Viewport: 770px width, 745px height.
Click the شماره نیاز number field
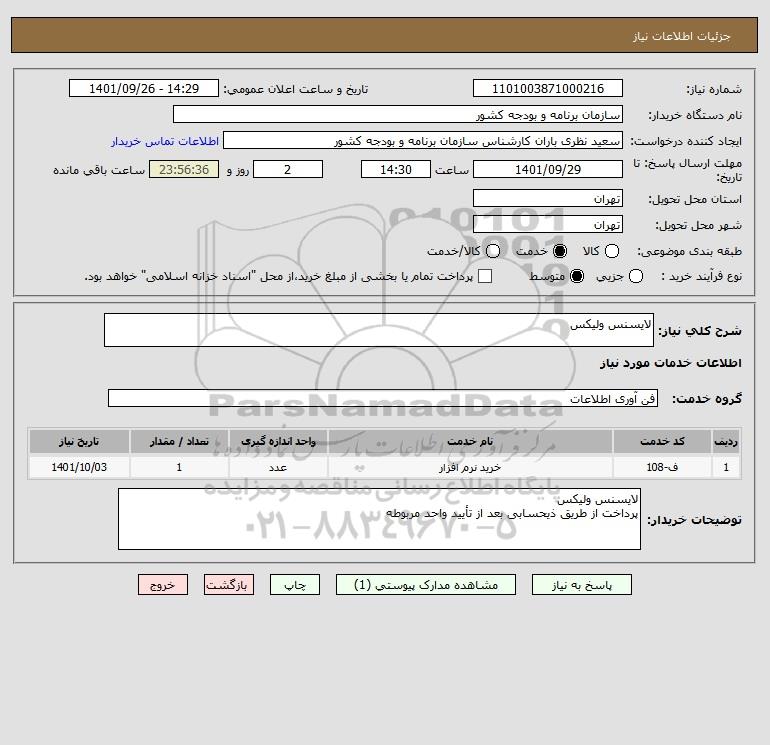[548, 88]
